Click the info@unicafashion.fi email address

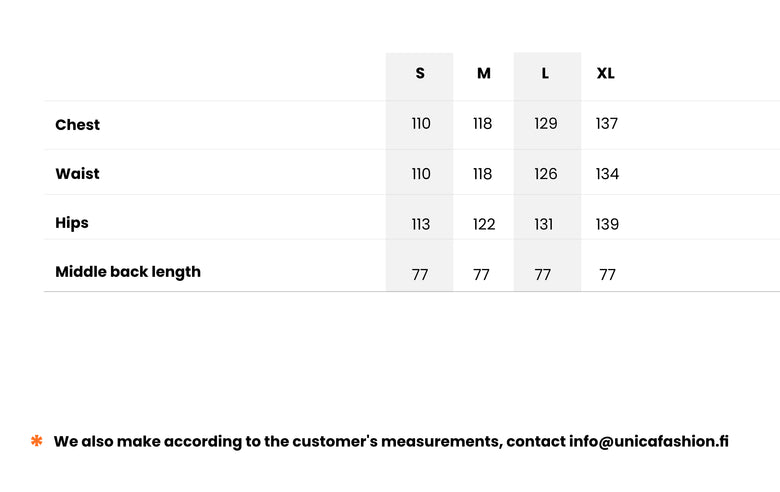(649, 441)
